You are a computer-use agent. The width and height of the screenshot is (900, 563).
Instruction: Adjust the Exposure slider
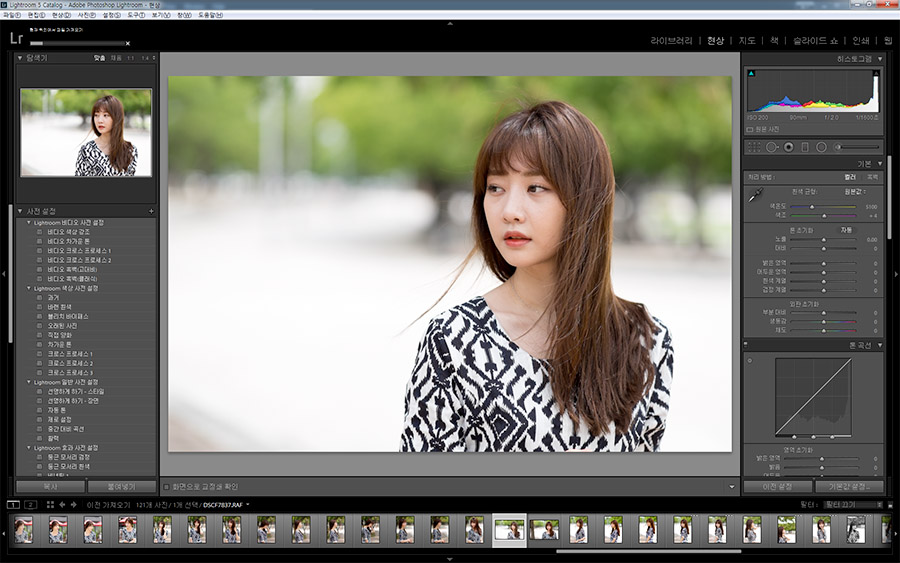pos(823,239)
